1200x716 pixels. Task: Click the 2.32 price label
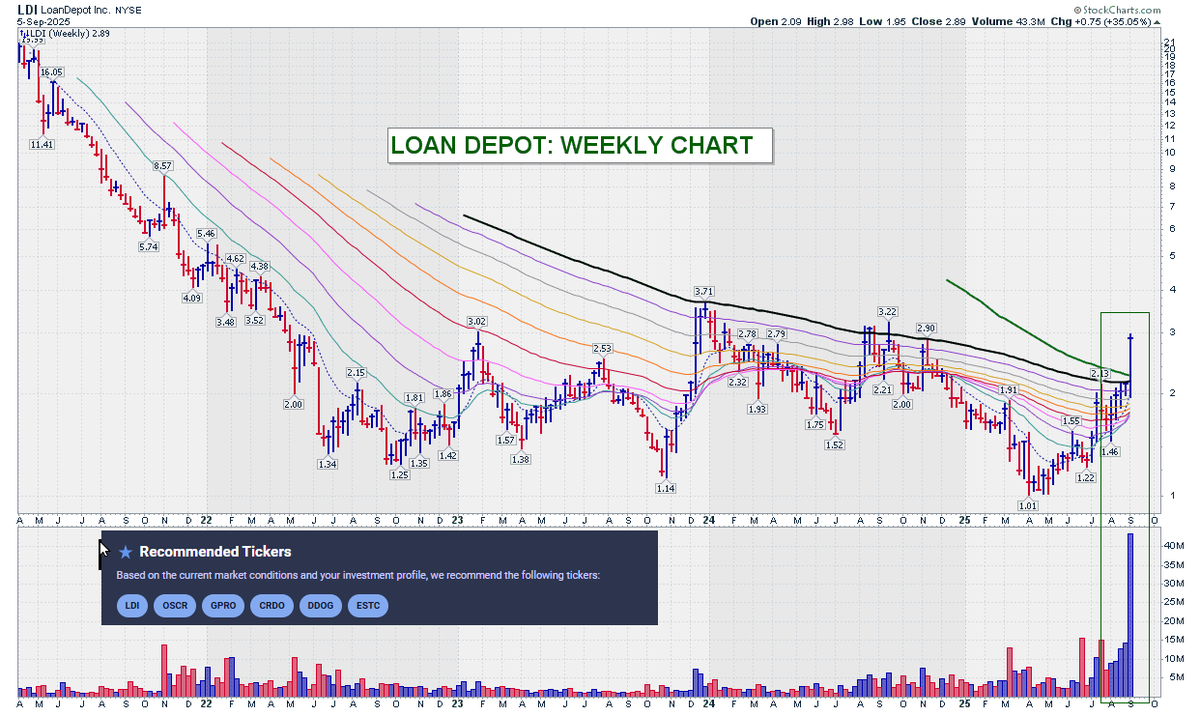739,382
